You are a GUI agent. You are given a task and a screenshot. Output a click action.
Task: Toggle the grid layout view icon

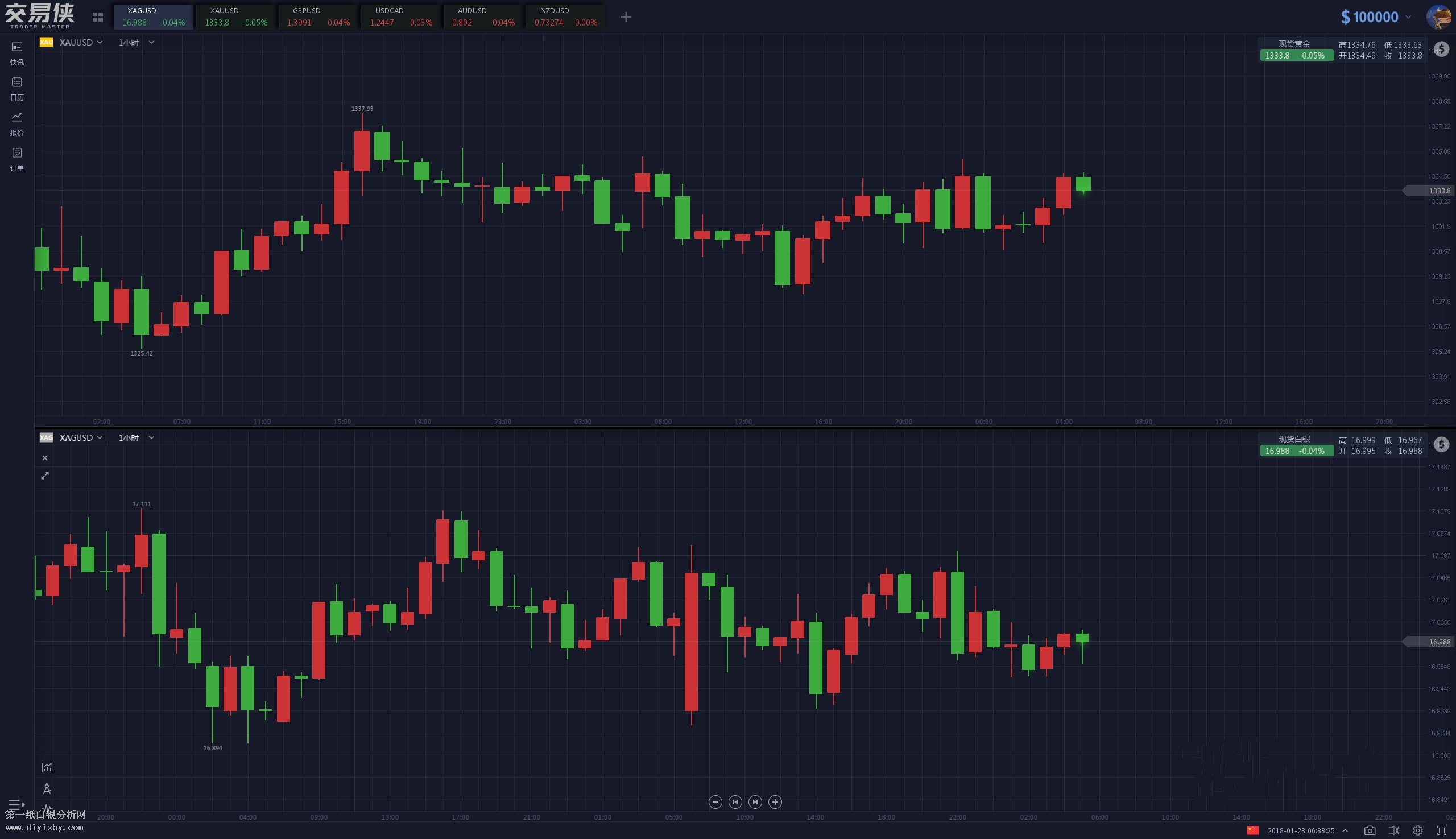(x=97, y=17)
